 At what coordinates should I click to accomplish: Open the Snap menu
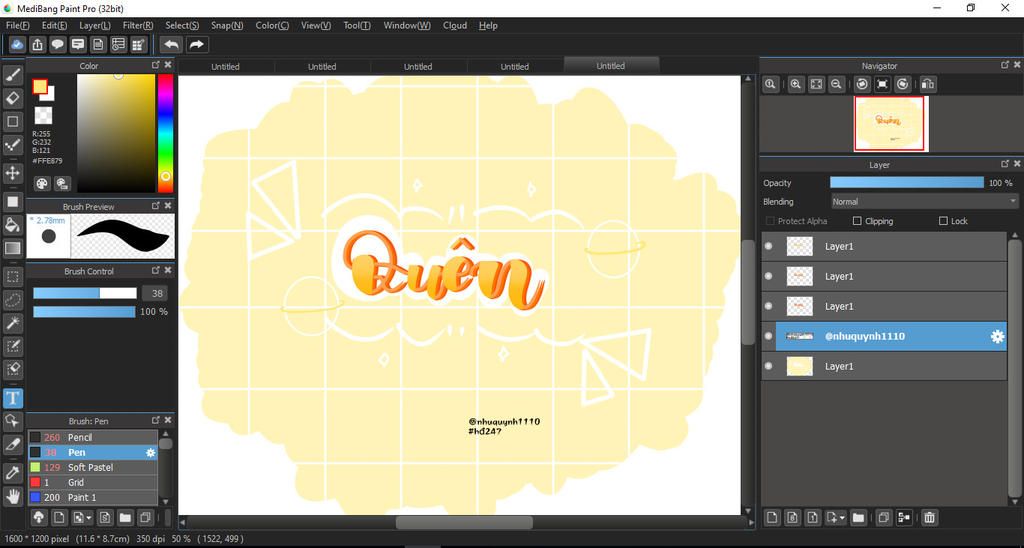click(x=227, y=25)
